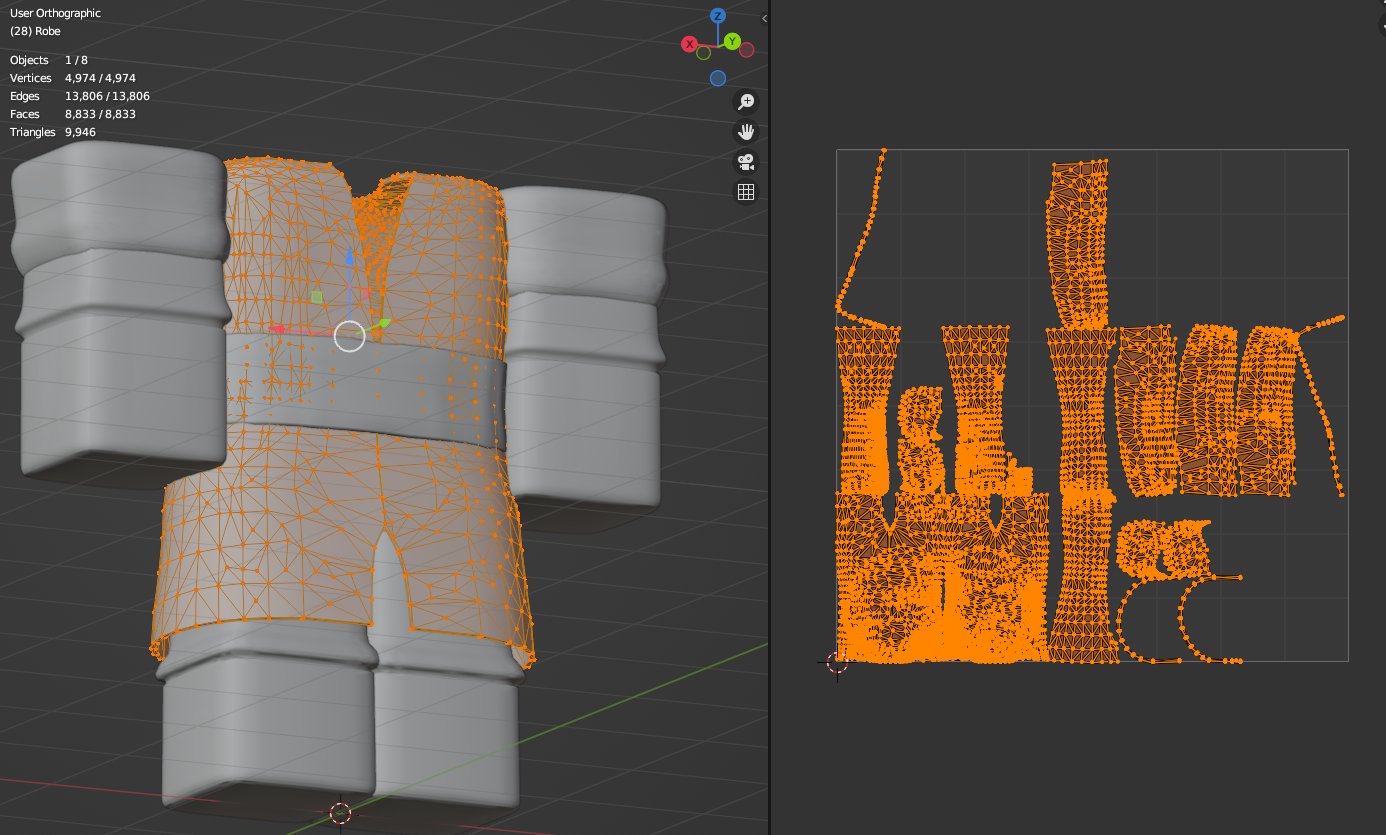
Task: Click the green Y axis on navigation gizmo
Action: [x=732, y=41]
